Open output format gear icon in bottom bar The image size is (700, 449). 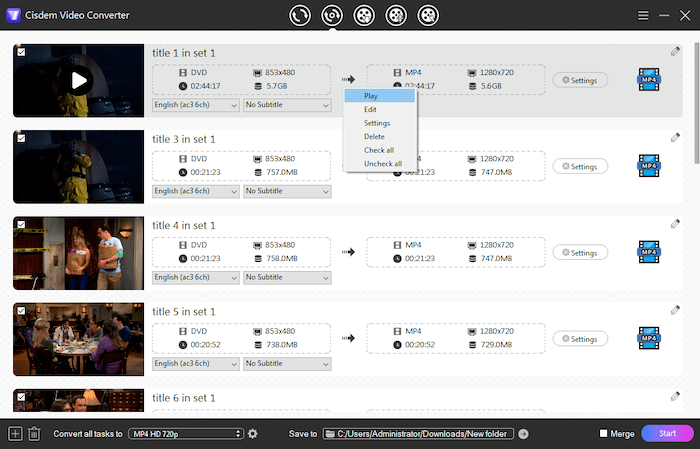point(253,433)
